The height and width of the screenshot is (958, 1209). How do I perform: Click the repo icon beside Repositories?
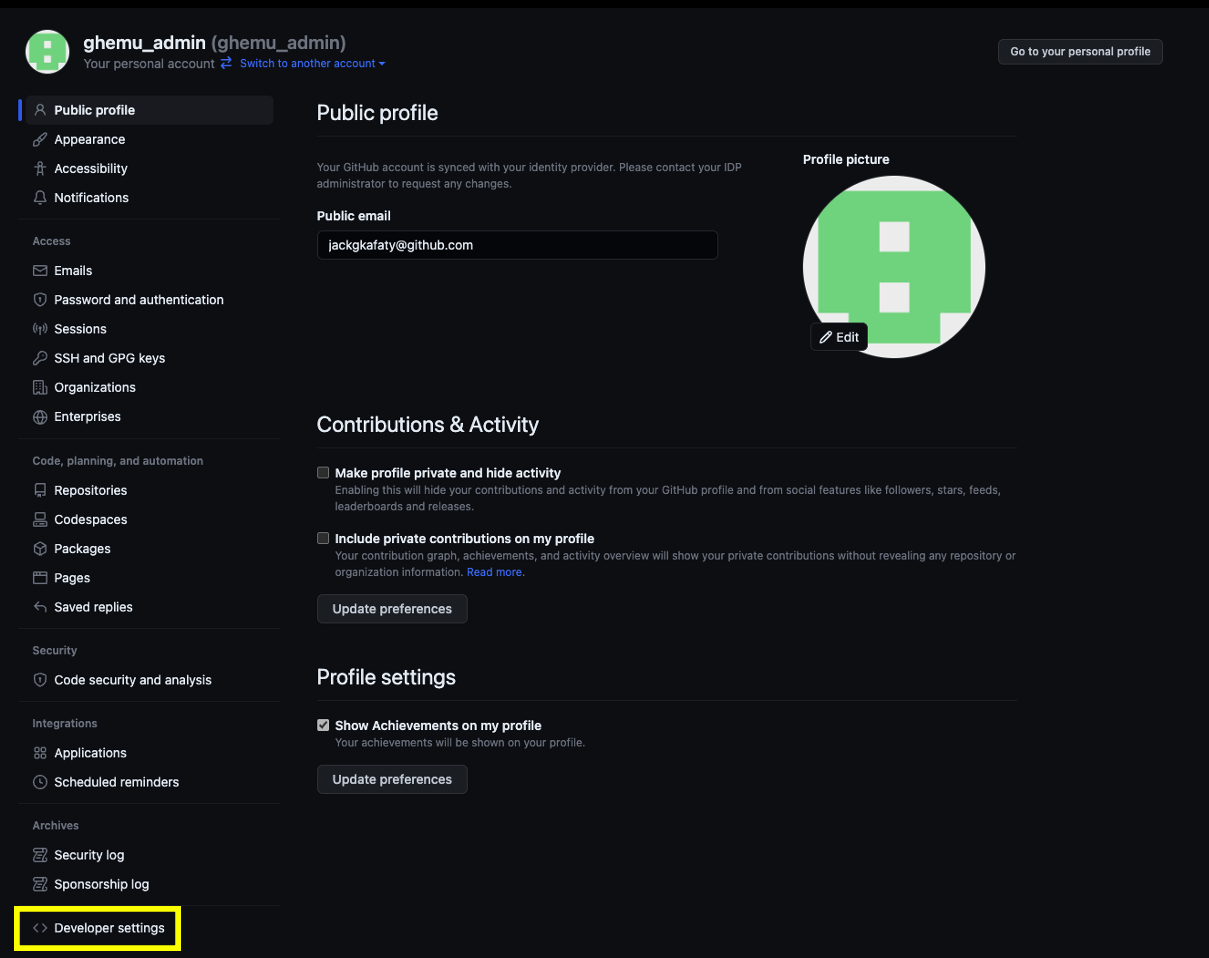[40, 490]
